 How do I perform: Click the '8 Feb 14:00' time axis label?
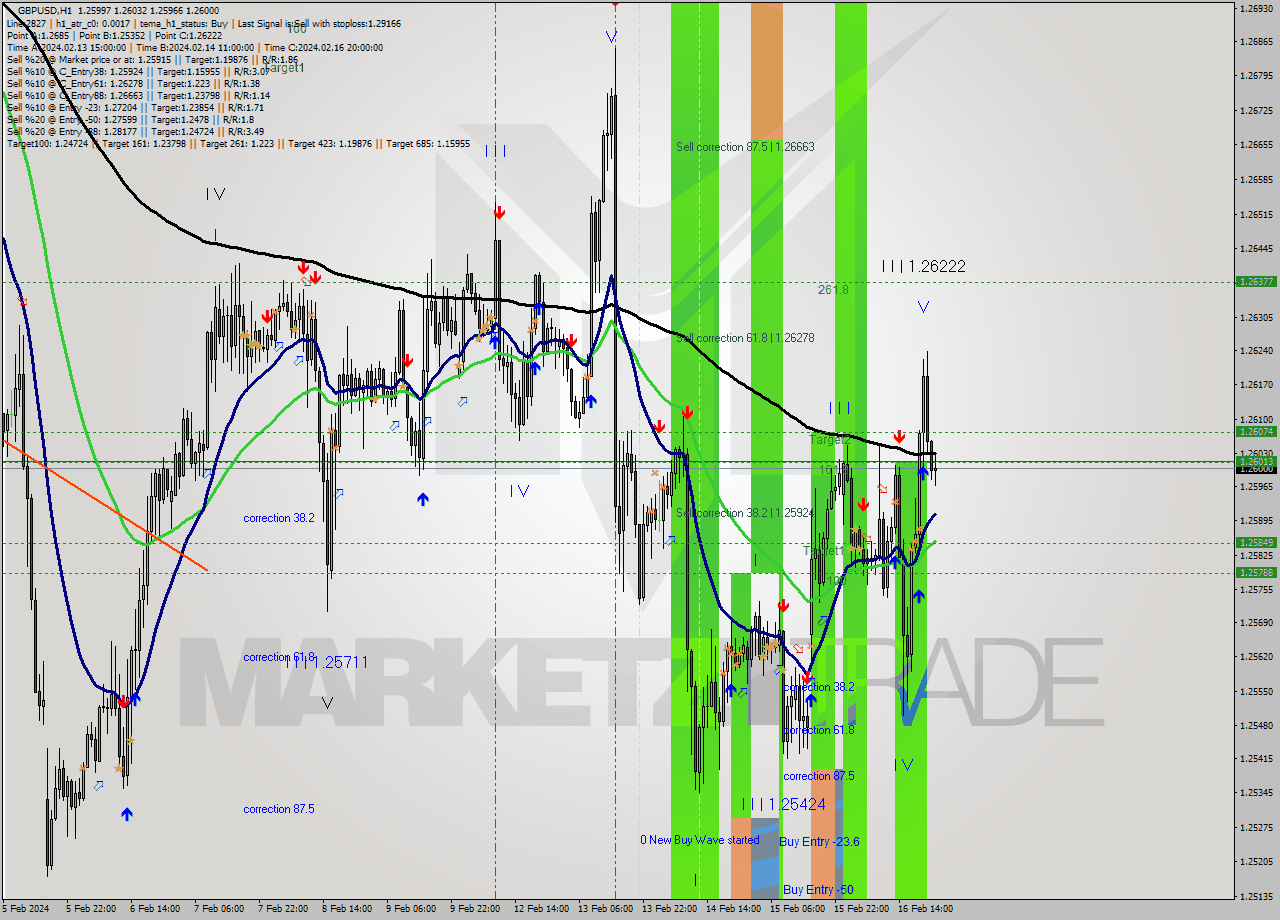(346, 909)
